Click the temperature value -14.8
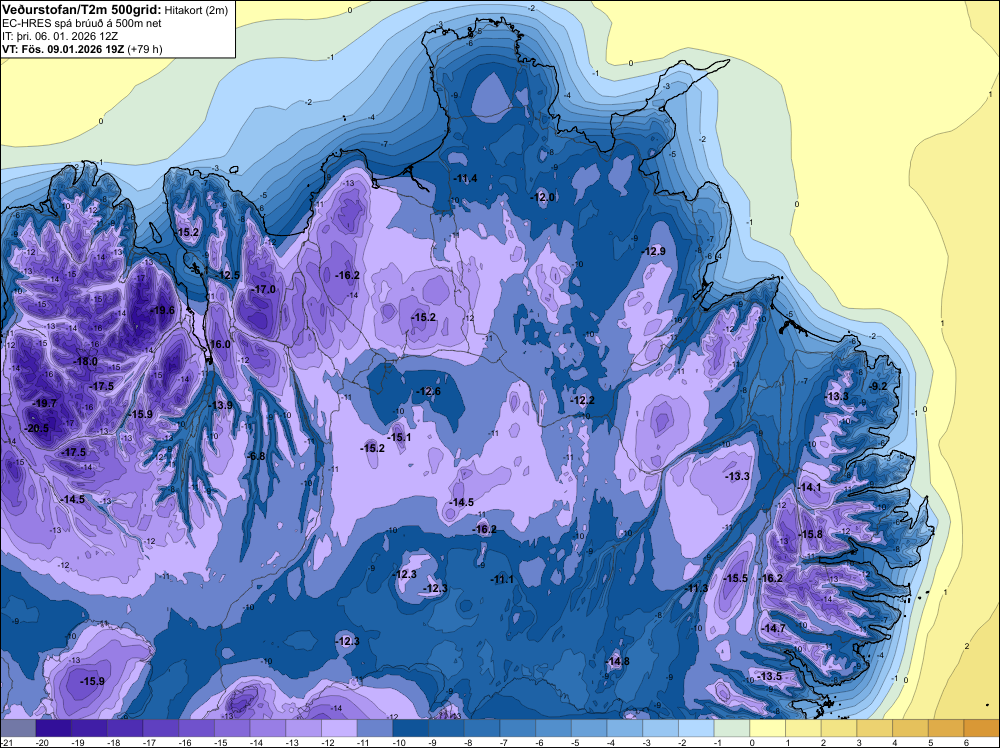Image resolution: width=1000 pixels, height=748 pixels. tap(617, 662)
